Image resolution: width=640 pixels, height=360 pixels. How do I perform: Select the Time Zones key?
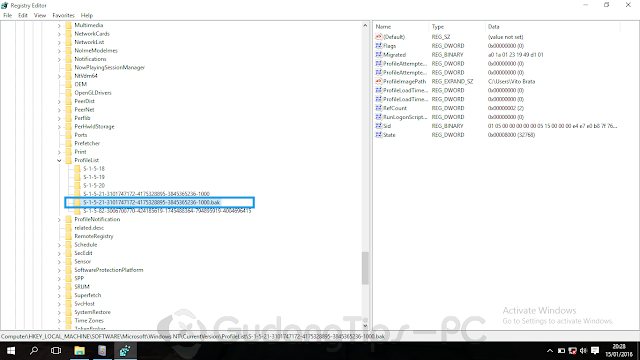click(x=89, y=321)
